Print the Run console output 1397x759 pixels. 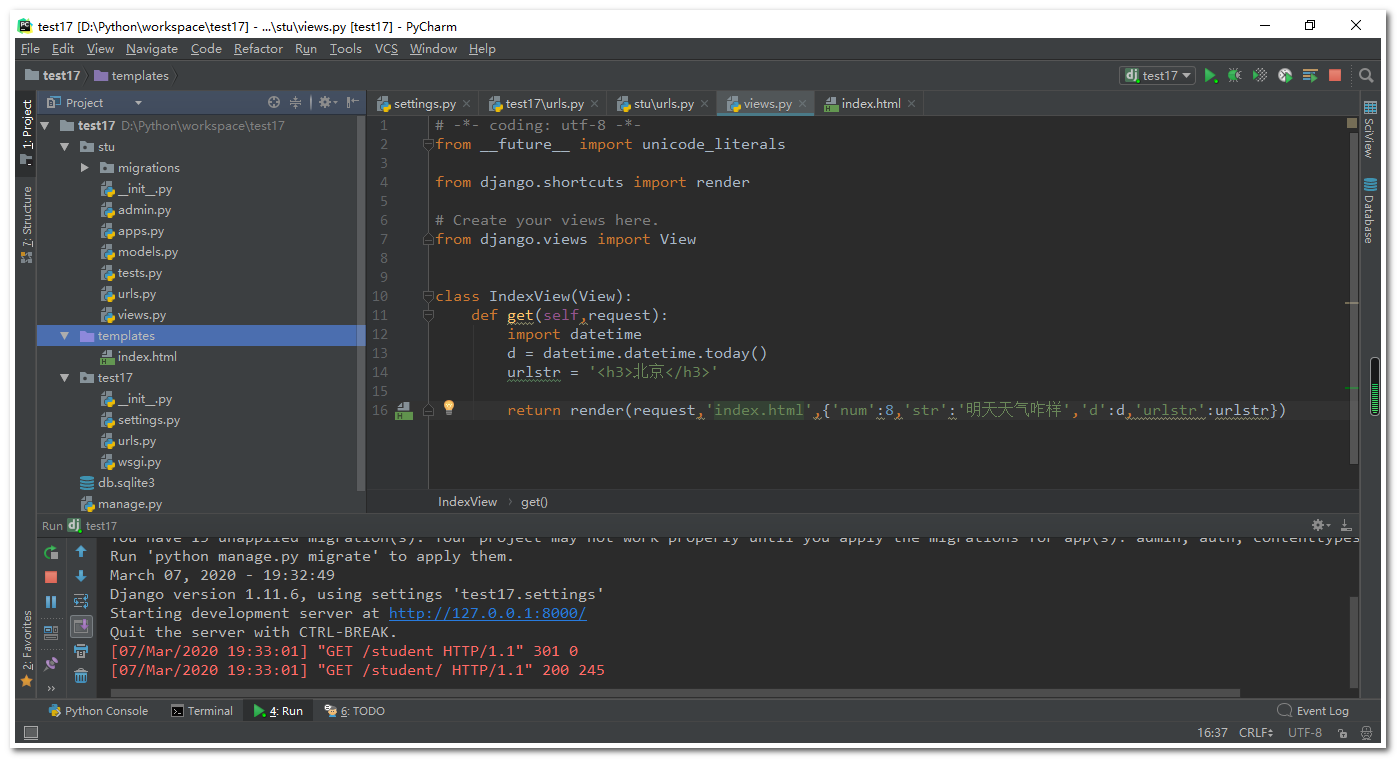81,651
